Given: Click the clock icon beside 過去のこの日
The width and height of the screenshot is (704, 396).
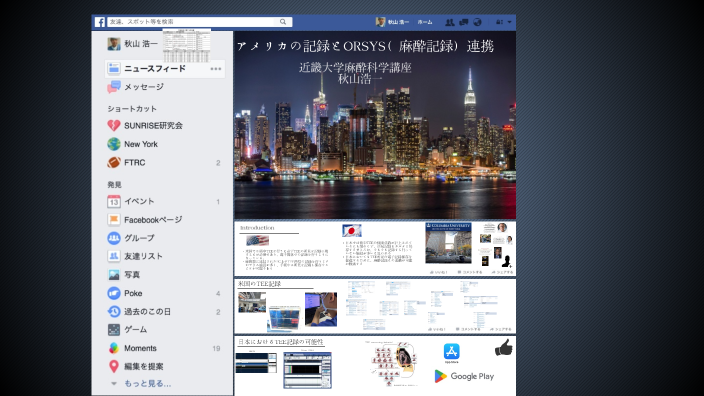Looking at the screenshot, I should [x=114, y=312].
